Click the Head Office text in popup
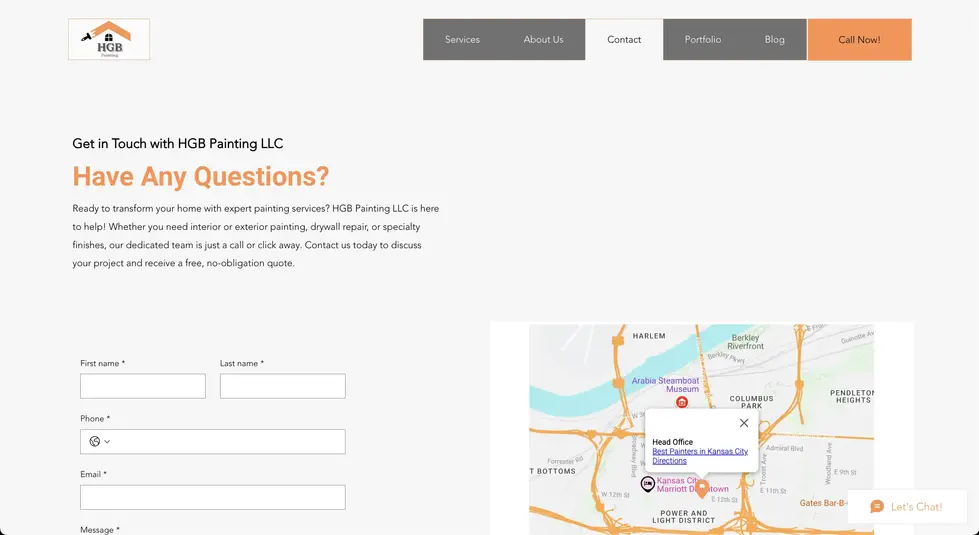The width and height of the screenshot is (979, 535). pyautogui.click(x=672, y=442)
